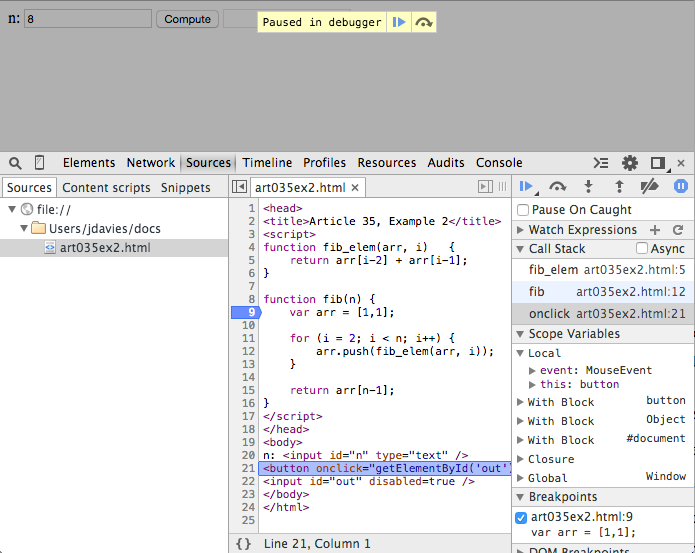Select fib frame in call stack
This screenshot has height=553, width=695.
[603, 292]
